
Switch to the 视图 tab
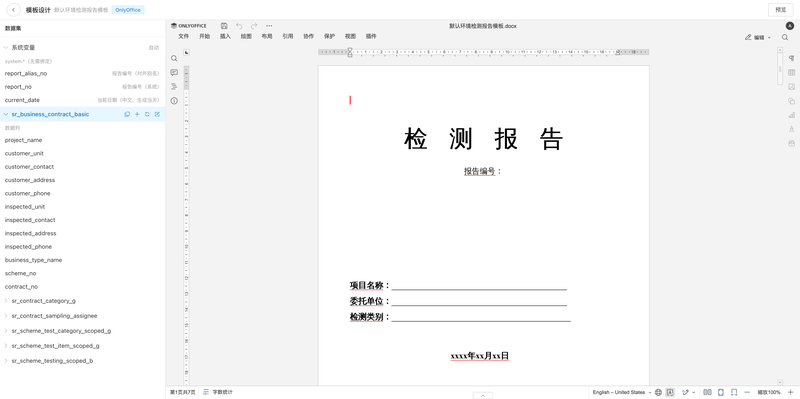350,36
